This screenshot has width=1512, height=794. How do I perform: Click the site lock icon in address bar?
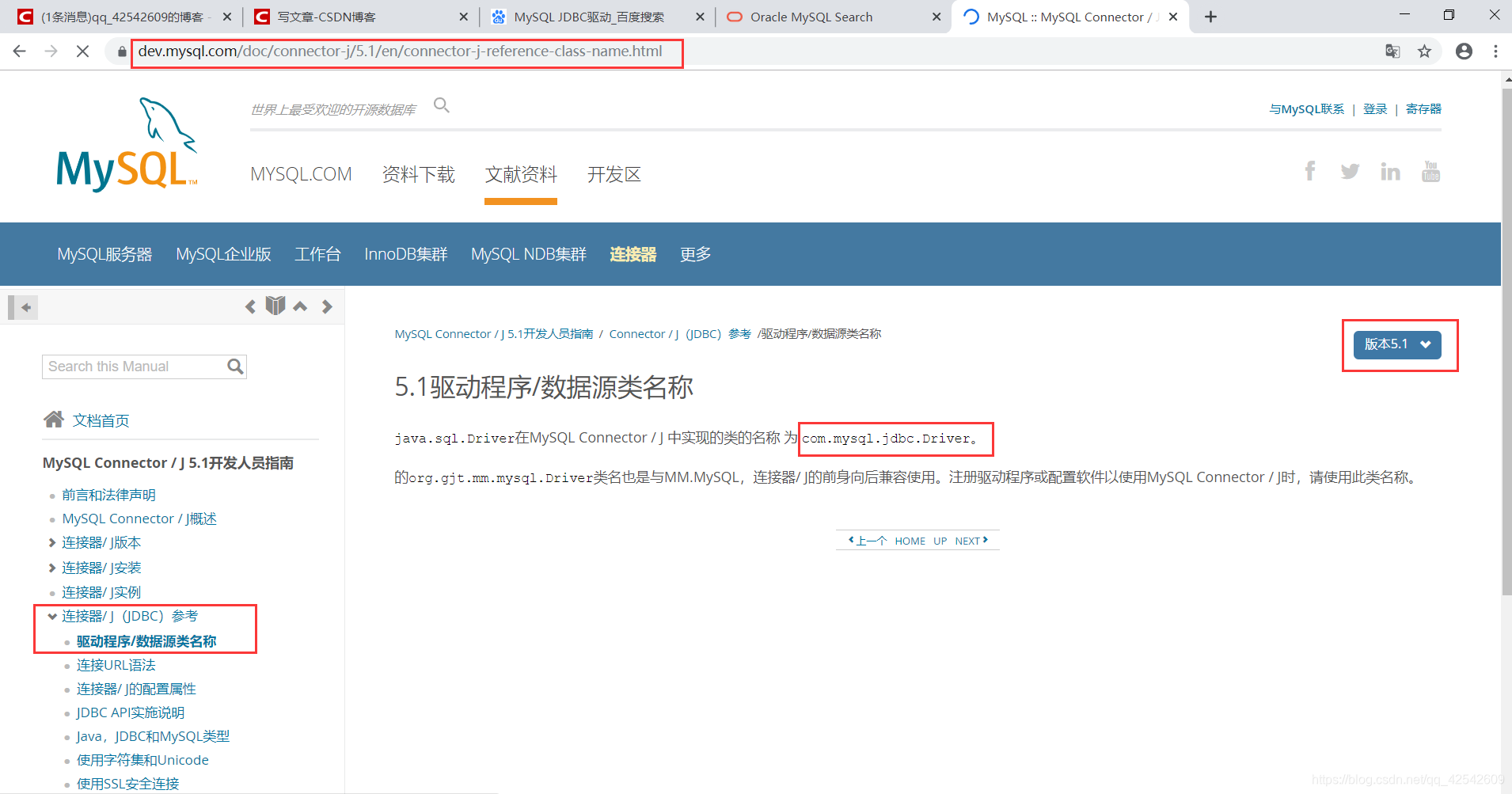[121, 51]
